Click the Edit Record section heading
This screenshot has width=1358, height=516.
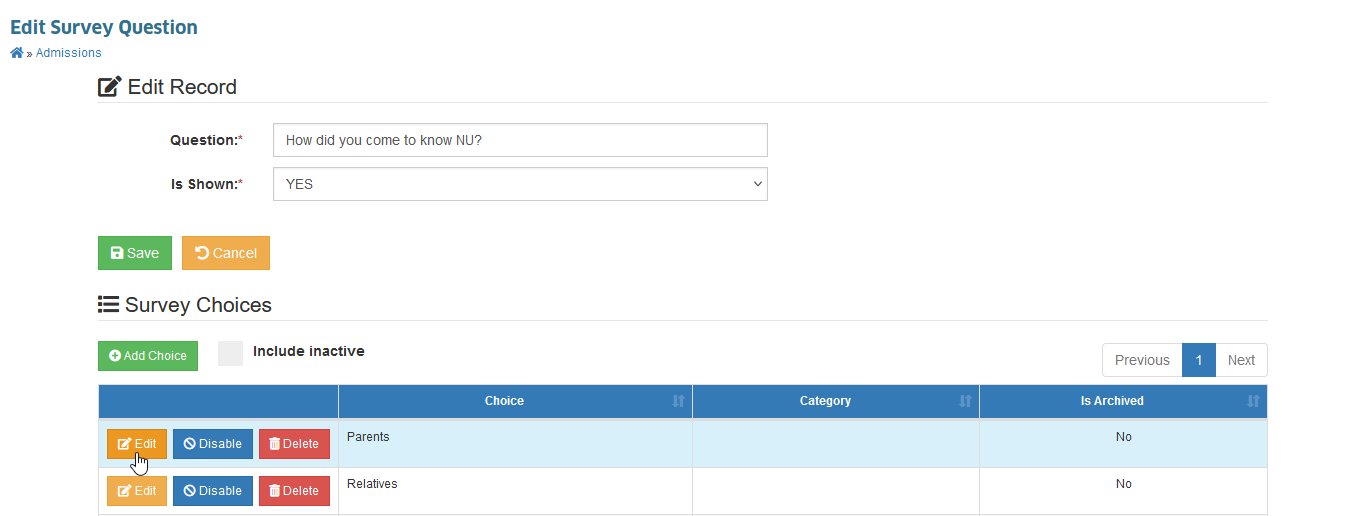point(168,87)
